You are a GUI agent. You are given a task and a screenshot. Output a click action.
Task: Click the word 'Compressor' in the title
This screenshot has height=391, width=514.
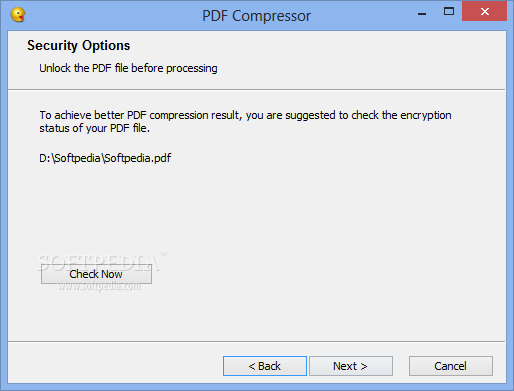(x=271, y=16)
